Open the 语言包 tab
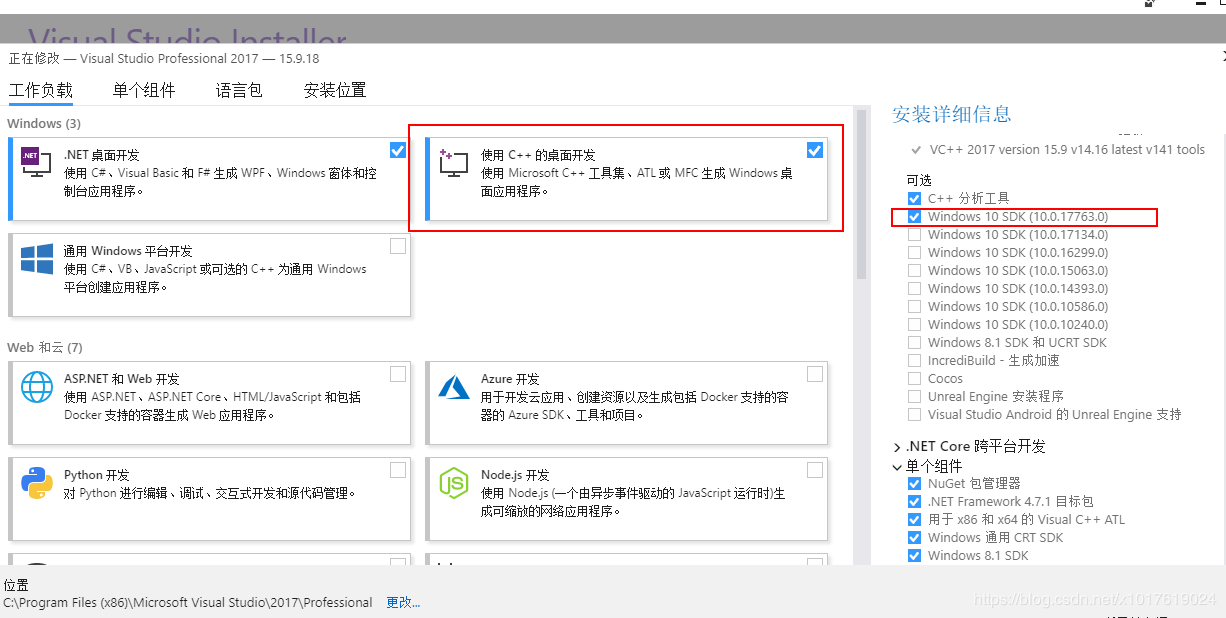The image size is (1226, 618). (239, 90)
